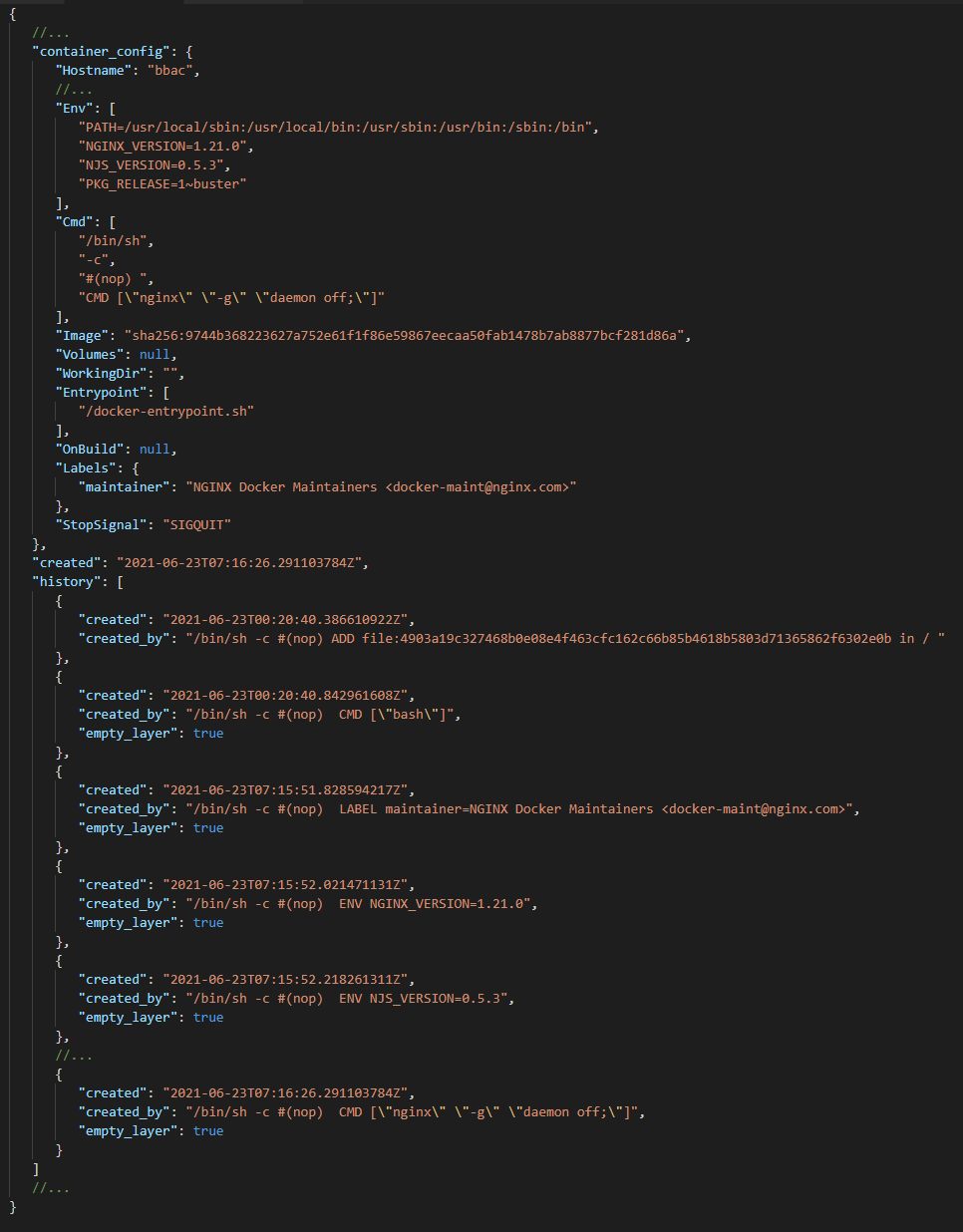Select the "Hostname" key text

click(x=94, y=70)
